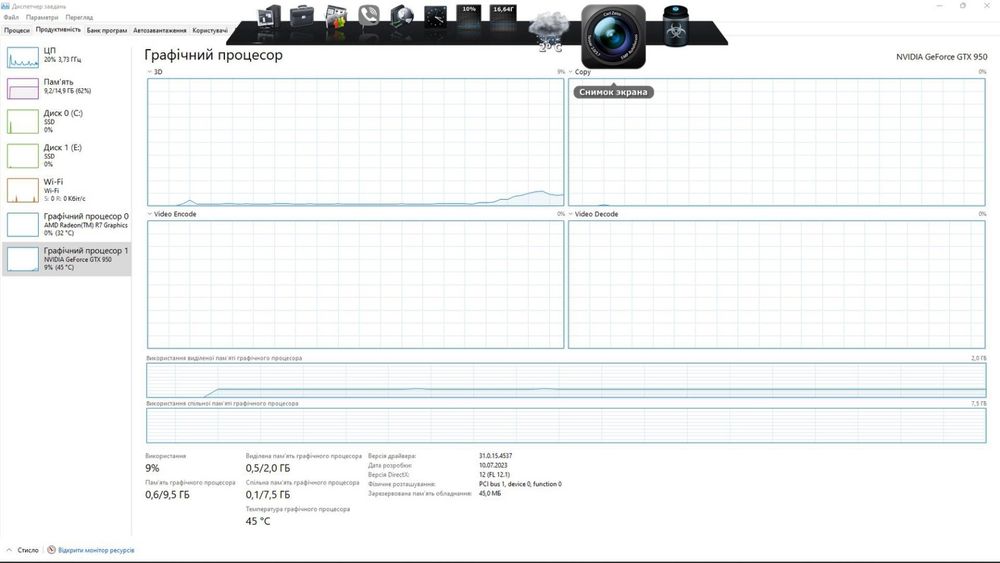Screen dimensions: 1000x563
Task: Click the Графічний процесор page heading
Action: (x=214, y=55)
